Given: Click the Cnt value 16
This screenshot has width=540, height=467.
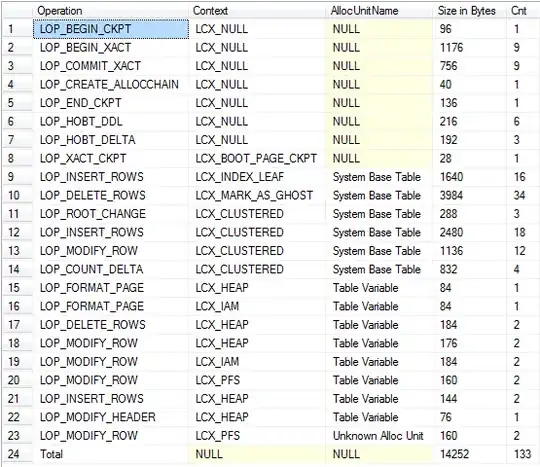Looking at the screenshot, I should (x=519, y=177).
